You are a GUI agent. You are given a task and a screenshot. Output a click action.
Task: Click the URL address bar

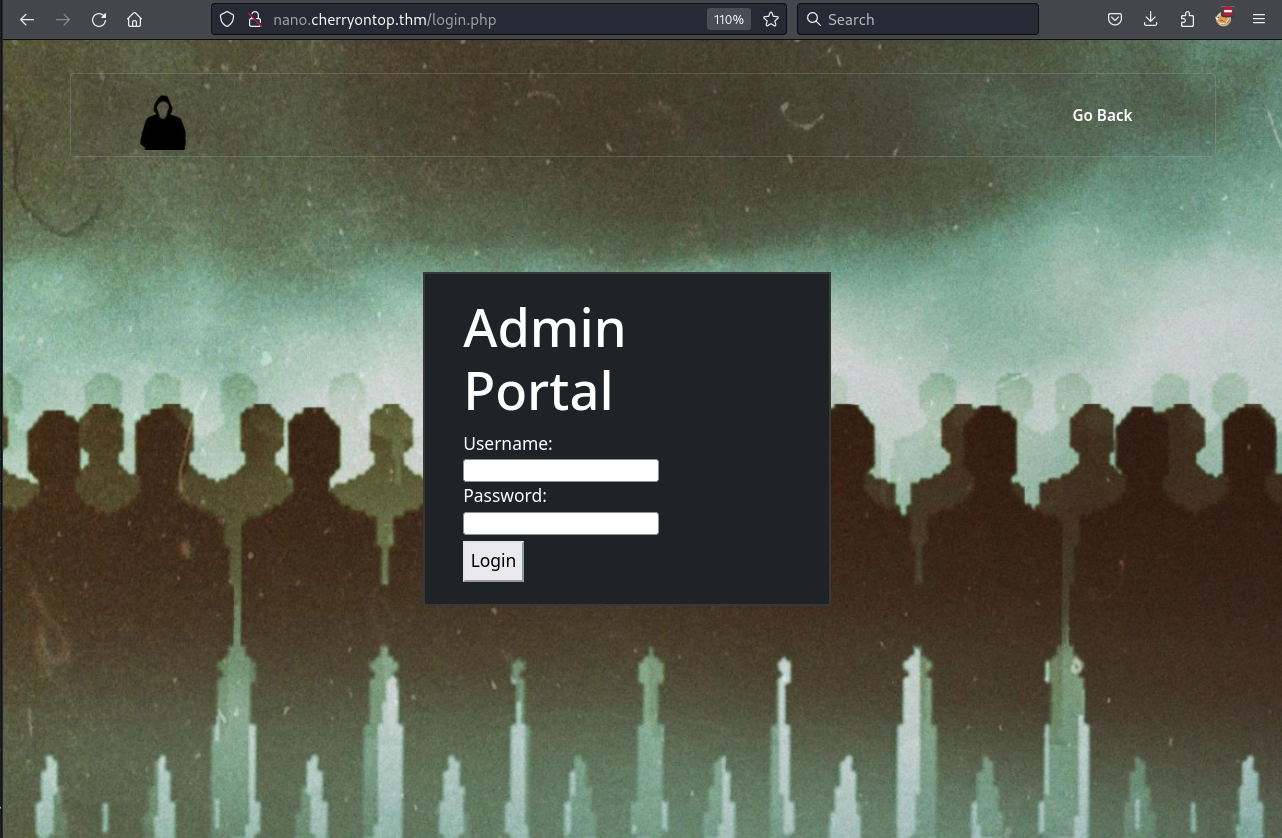pos(480,19)
